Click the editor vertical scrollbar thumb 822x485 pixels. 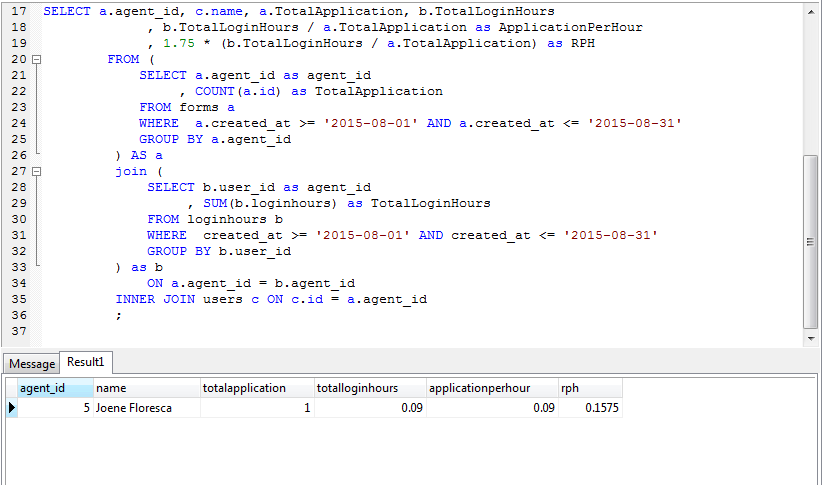(811, 240)
